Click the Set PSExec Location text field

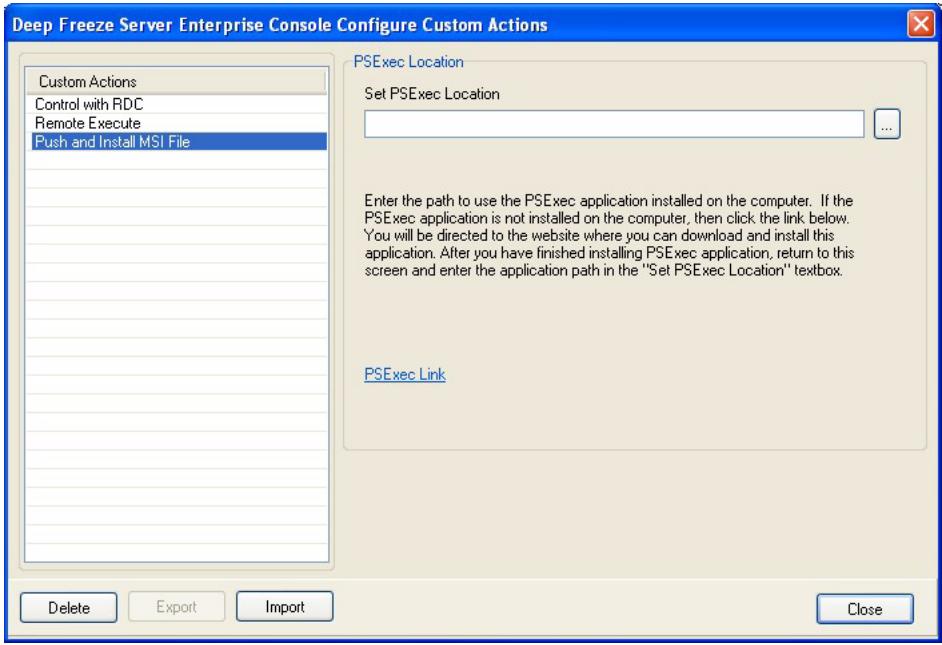pyautogui.click(x=614, y=124)
